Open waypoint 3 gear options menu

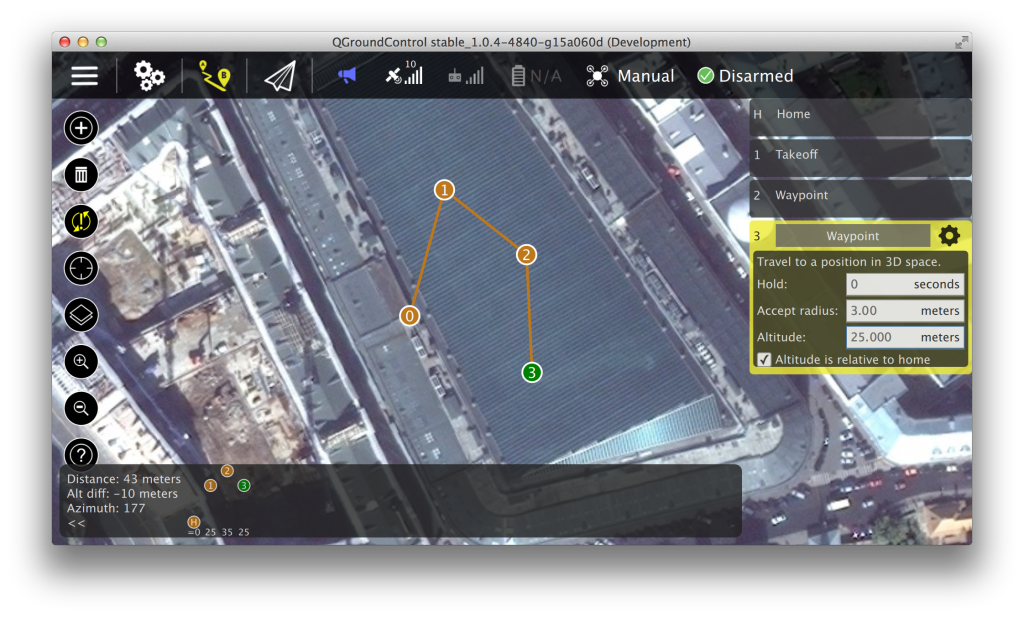(949, 236)
